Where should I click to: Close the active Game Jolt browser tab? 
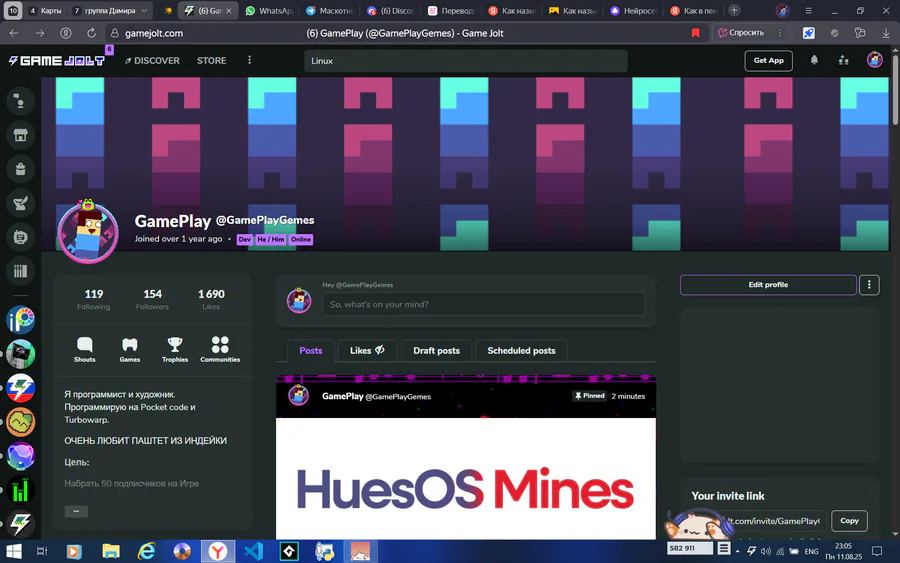[229, 10]
